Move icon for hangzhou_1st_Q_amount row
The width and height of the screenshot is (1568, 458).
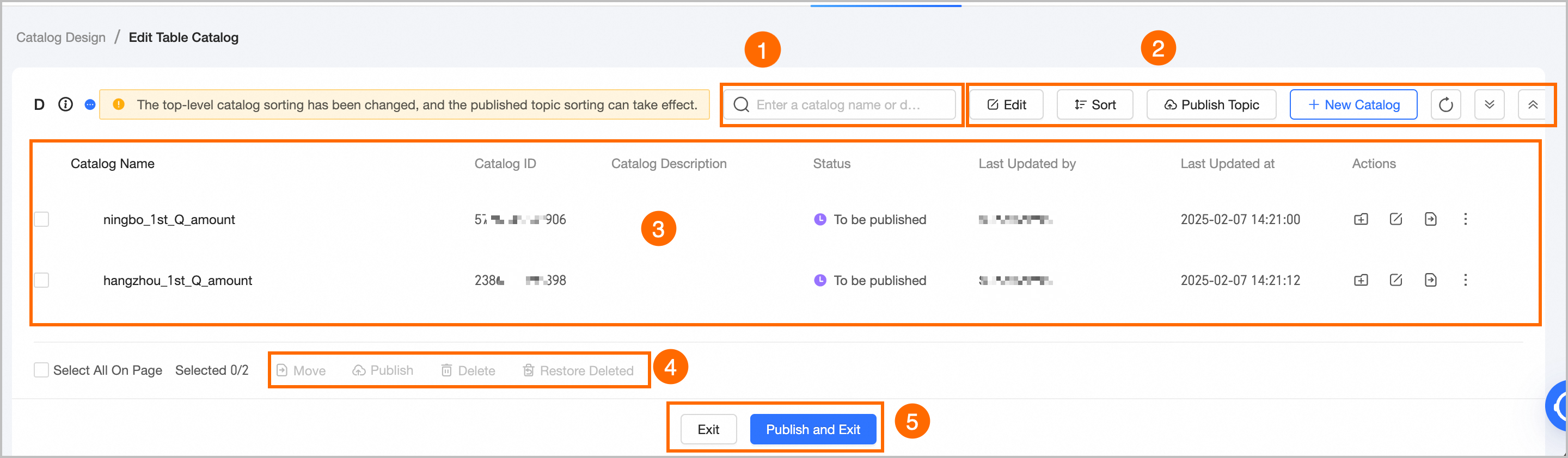click(1430, 280)
